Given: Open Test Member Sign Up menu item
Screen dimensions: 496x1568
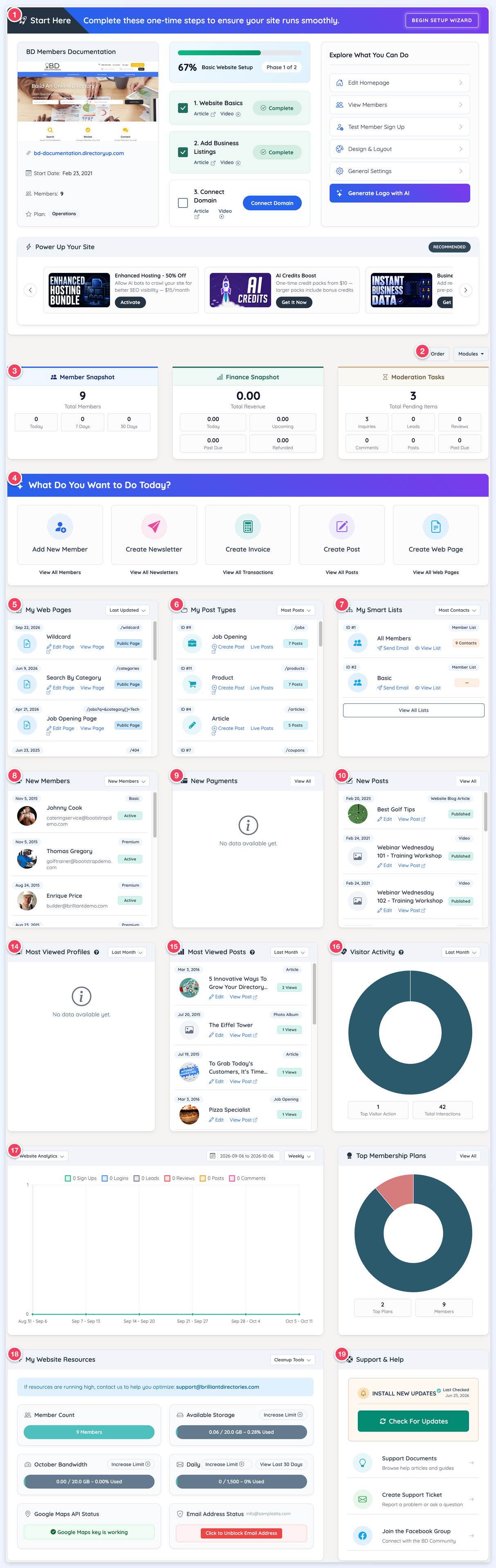Looking at the screenshot, I should tap(400, 126).
